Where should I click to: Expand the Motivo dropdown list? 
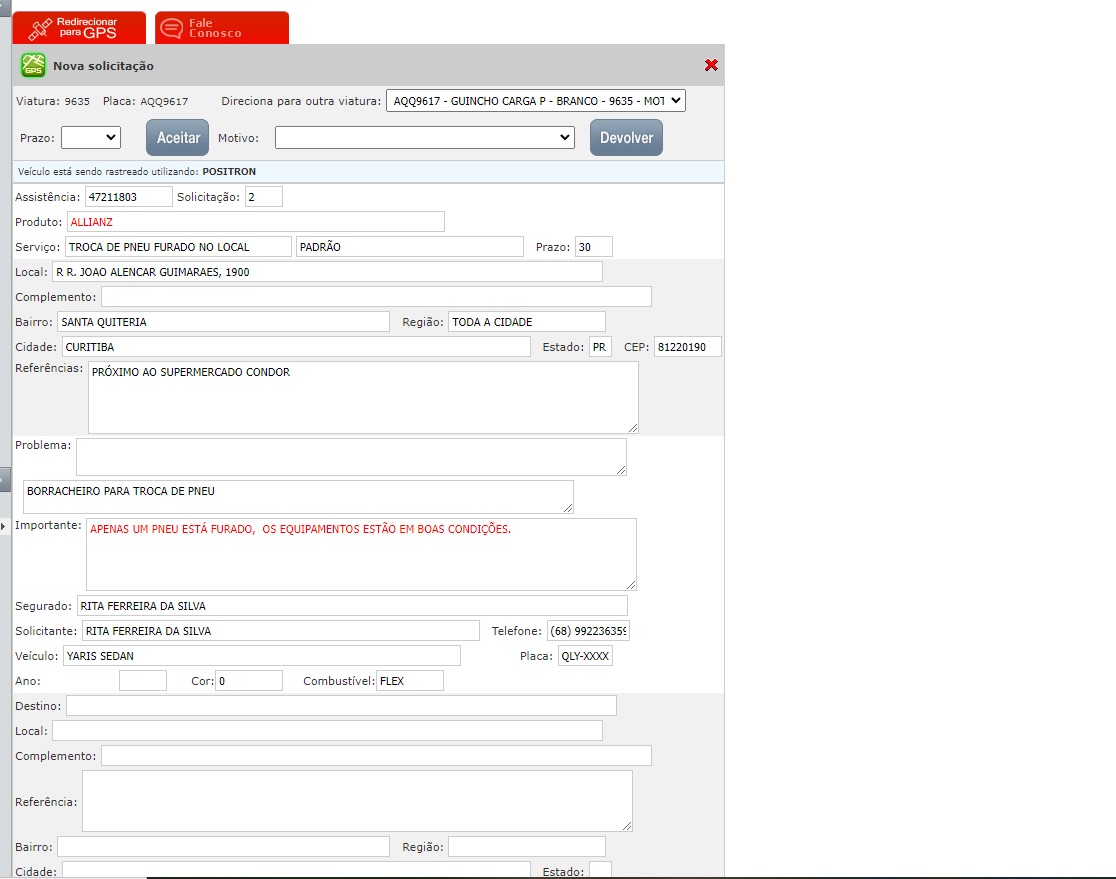coord(424,137)
